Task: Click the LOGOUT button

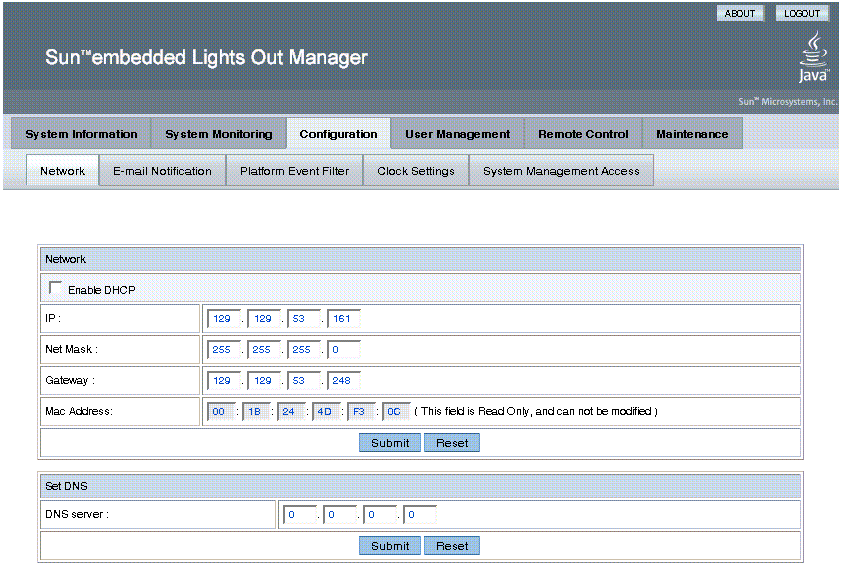Action: point(802,13)
